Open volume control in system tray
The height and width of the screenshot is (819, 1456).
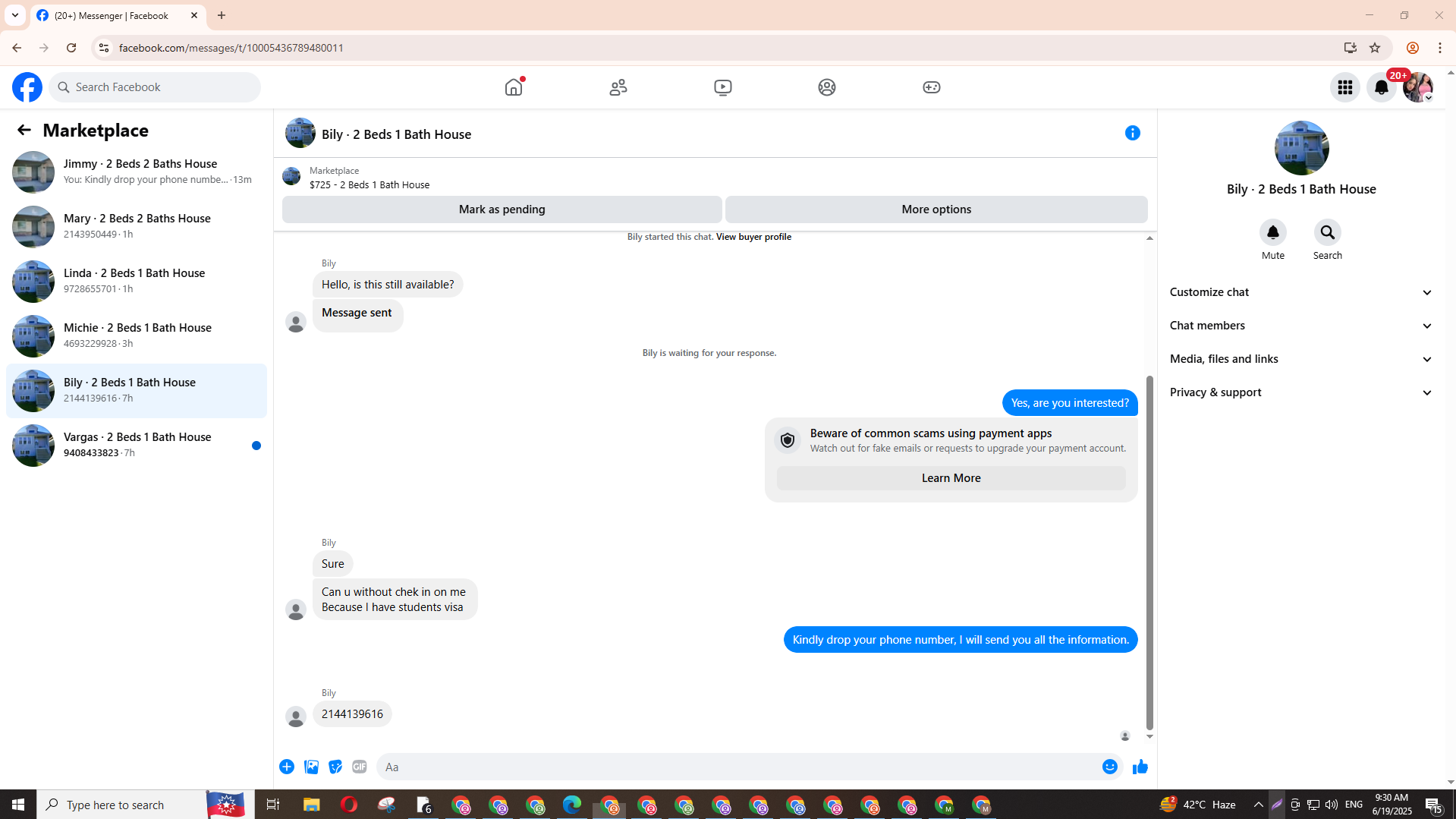(x=1332, y=805)
